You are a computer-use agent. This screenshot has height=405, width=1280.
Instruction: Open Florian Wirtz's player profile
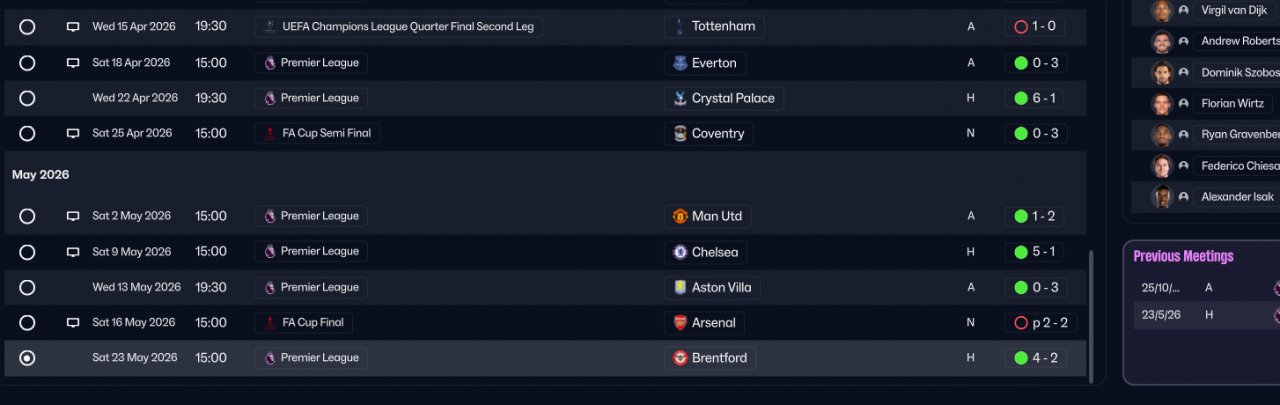(1232, 104)
